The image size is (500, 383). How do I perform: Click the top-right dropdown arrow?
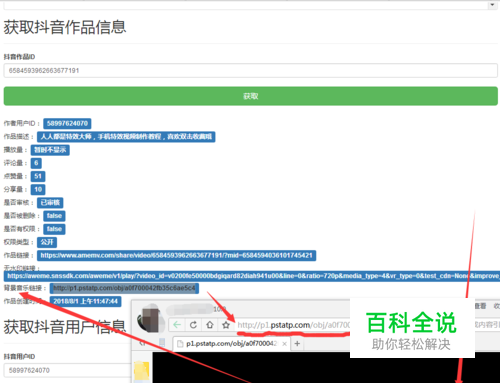(x=492, y=5)
